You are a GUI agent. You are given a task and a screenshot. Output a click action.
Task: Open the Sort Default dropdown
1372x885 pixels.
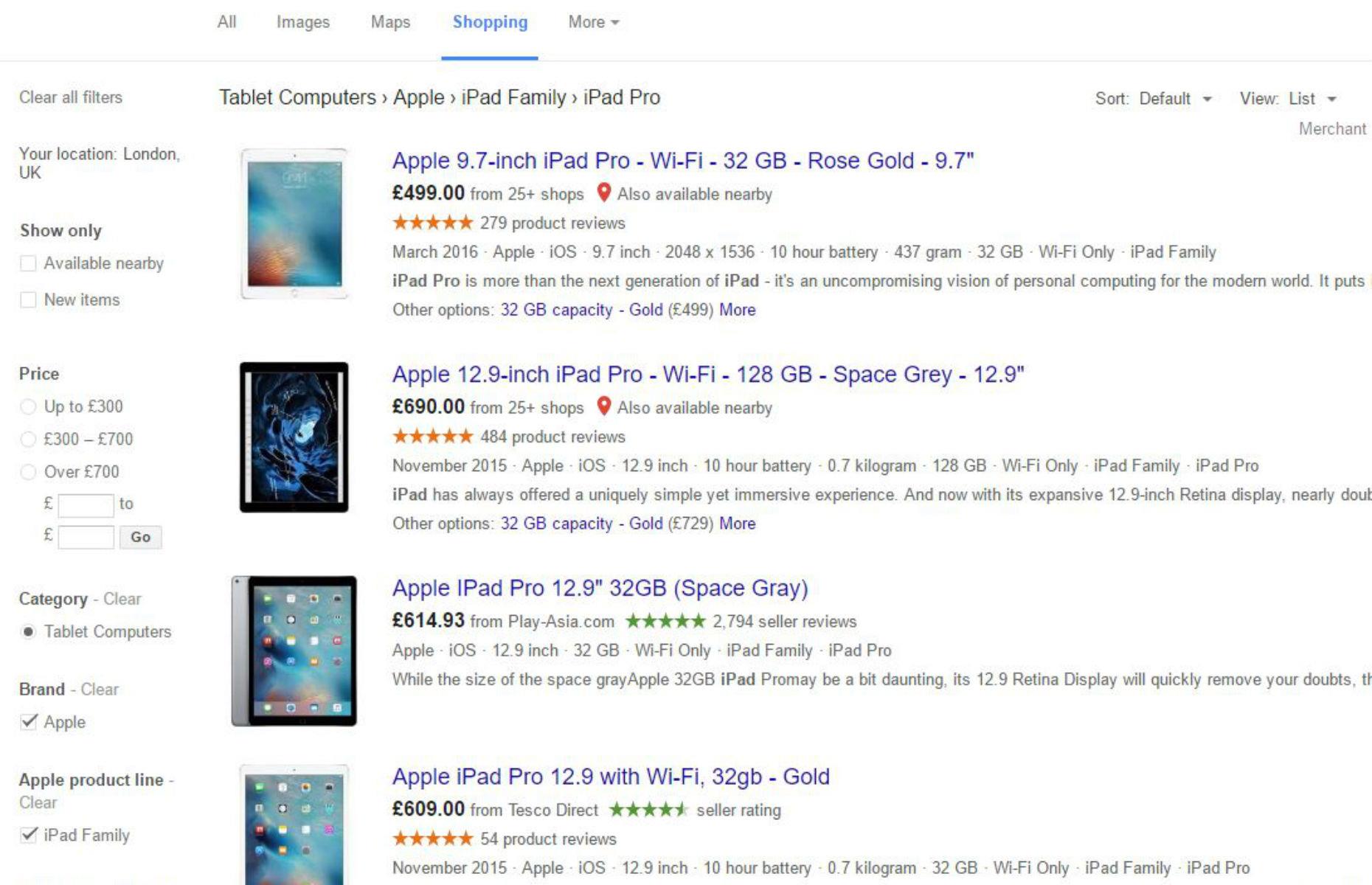point(1174,99)
